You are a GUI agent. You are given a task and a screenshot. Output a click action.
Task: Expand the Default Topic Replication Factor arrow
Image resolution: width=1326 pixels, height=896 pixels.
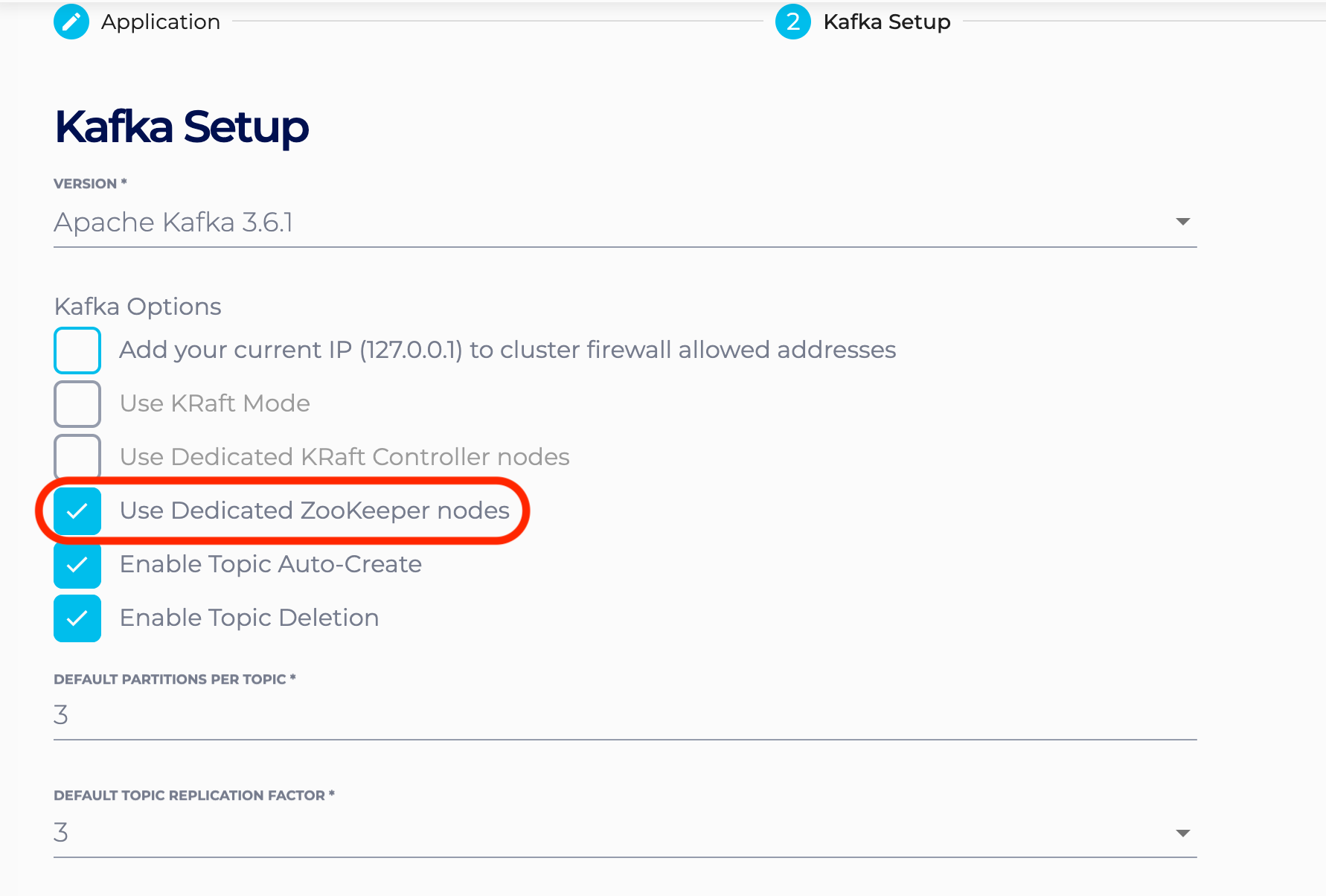(1182, 833)
